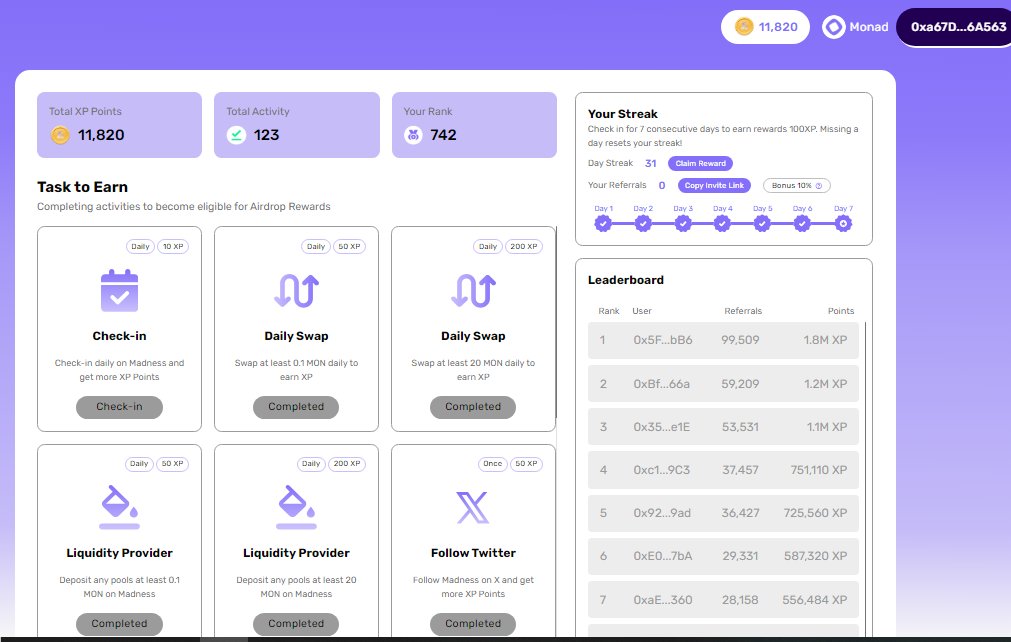Click the calendar icon on Check-in card

[x=119, y=291]
